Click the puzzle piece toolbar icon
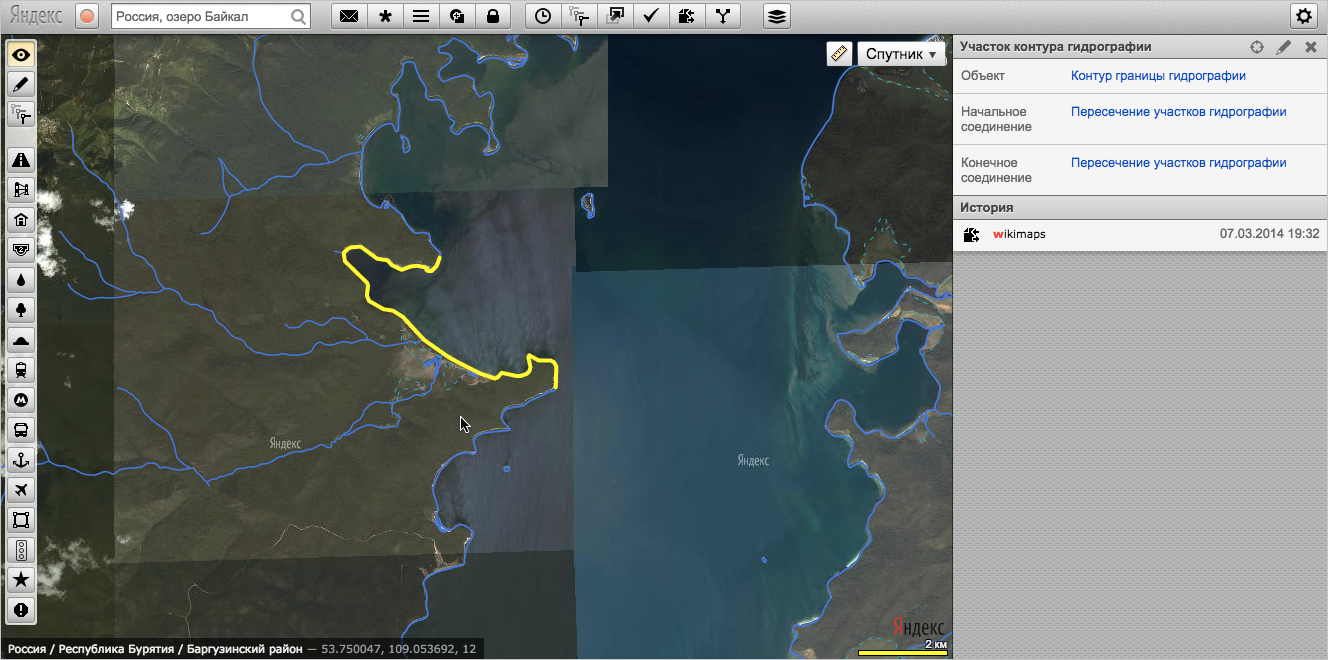This screenshot has width=1328, height=660. (x=686, y=16)
